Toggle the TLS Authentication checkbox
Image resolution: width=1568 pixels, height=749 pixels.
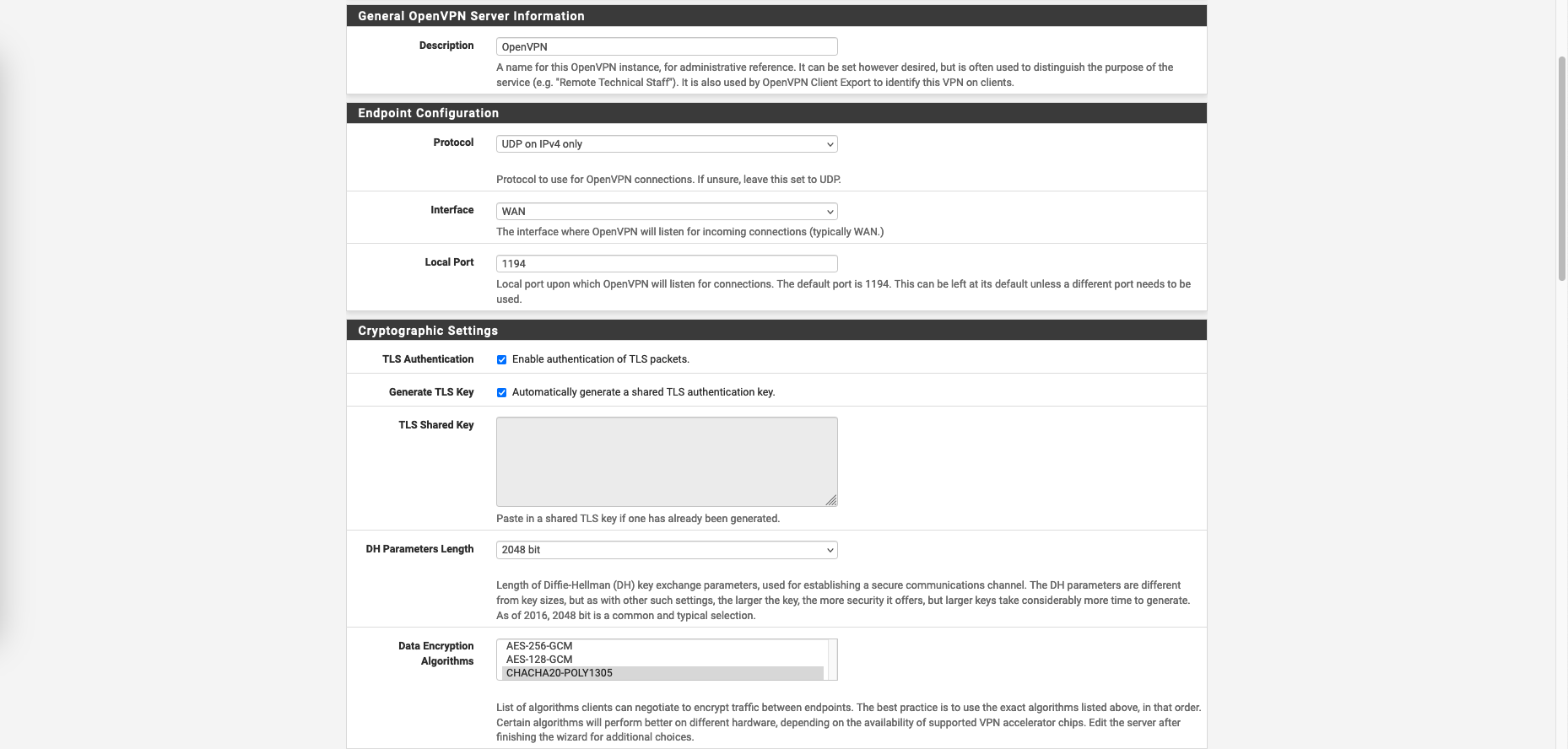point(502,360)
